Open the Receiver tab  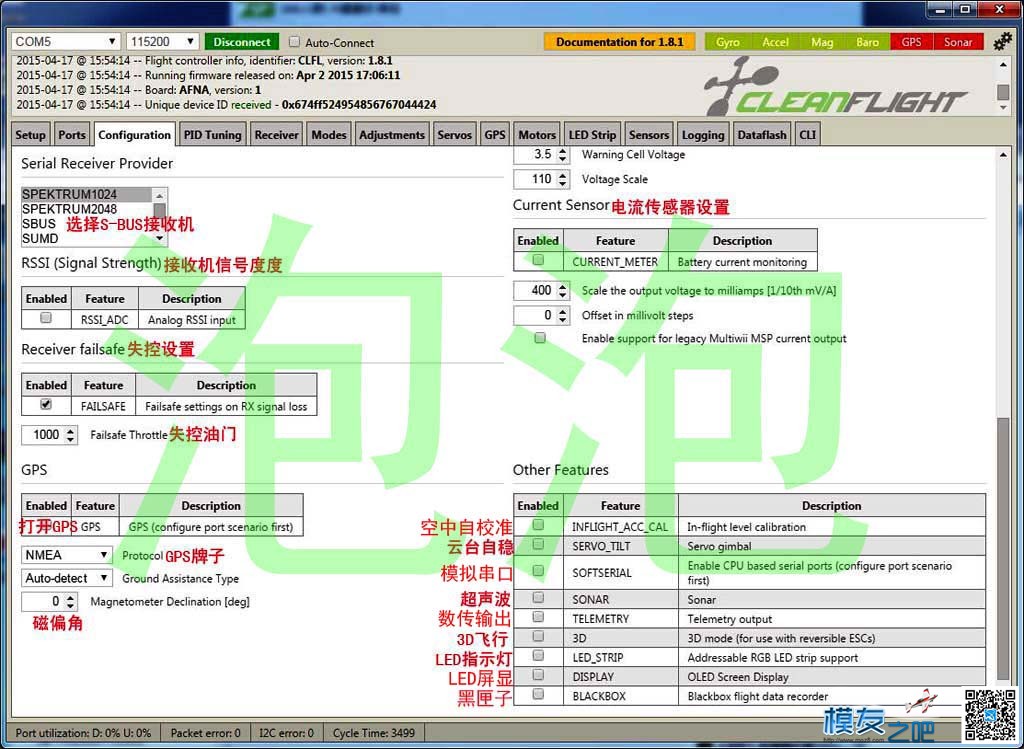click(x=276, y=135)
